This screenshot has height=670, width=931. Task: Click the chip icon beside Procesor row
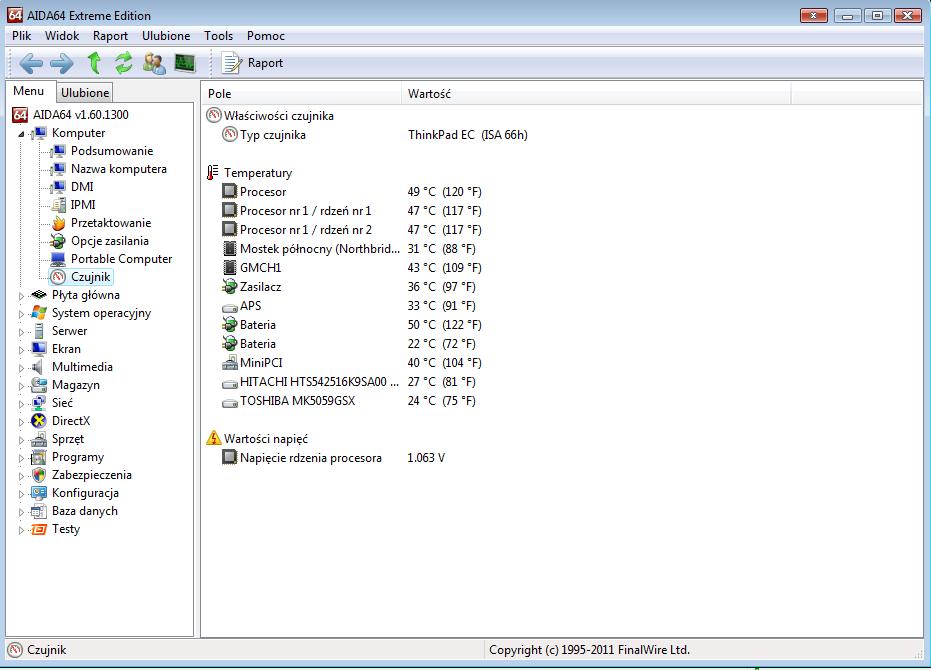point(229,191)
